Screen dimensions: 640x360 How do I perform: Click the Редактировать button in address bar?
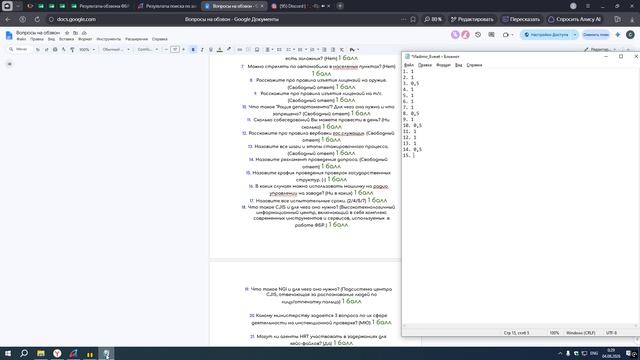pyautogui.click(x=472, y=19)
